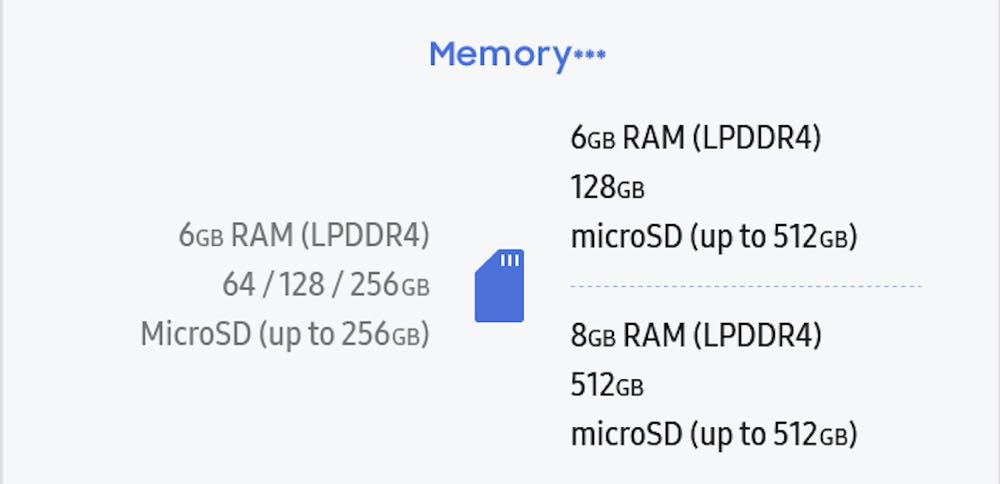Click 256GB in the 64 / 128 / 256GB line

(x=389, y=285)
